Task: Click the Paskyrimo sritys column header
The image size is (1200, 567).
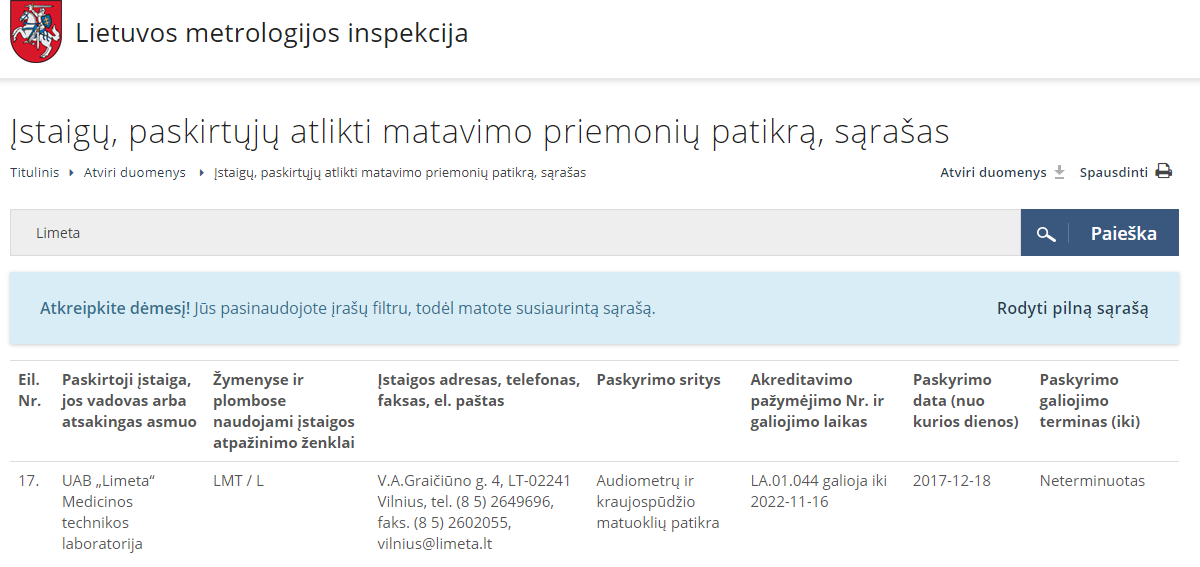Action: (644, 380)
